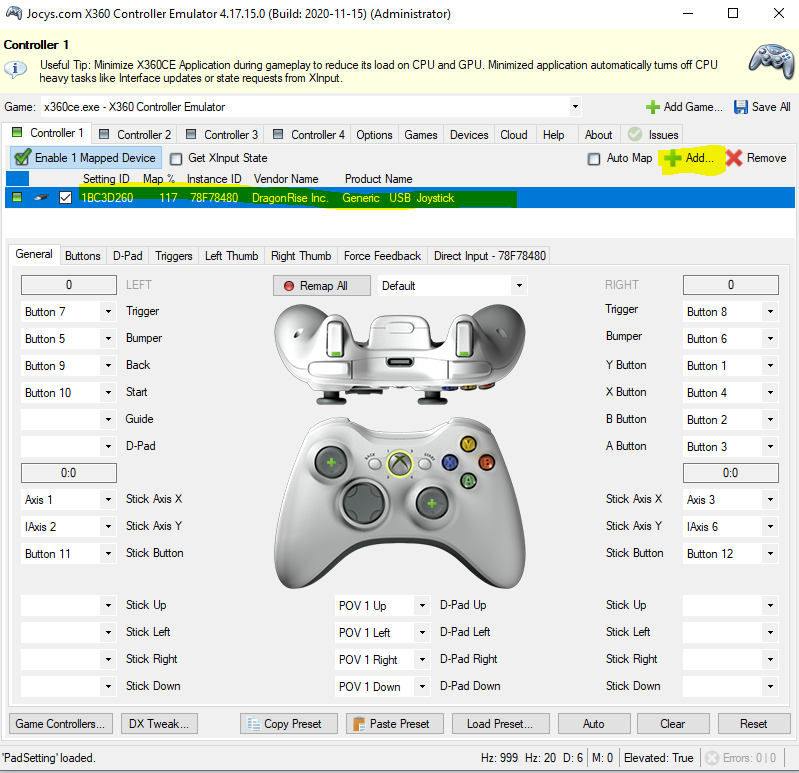The width and height of the screenshot is (799, 773).
Task: Open the Default preset dropdown
Action: click(519, 285)
